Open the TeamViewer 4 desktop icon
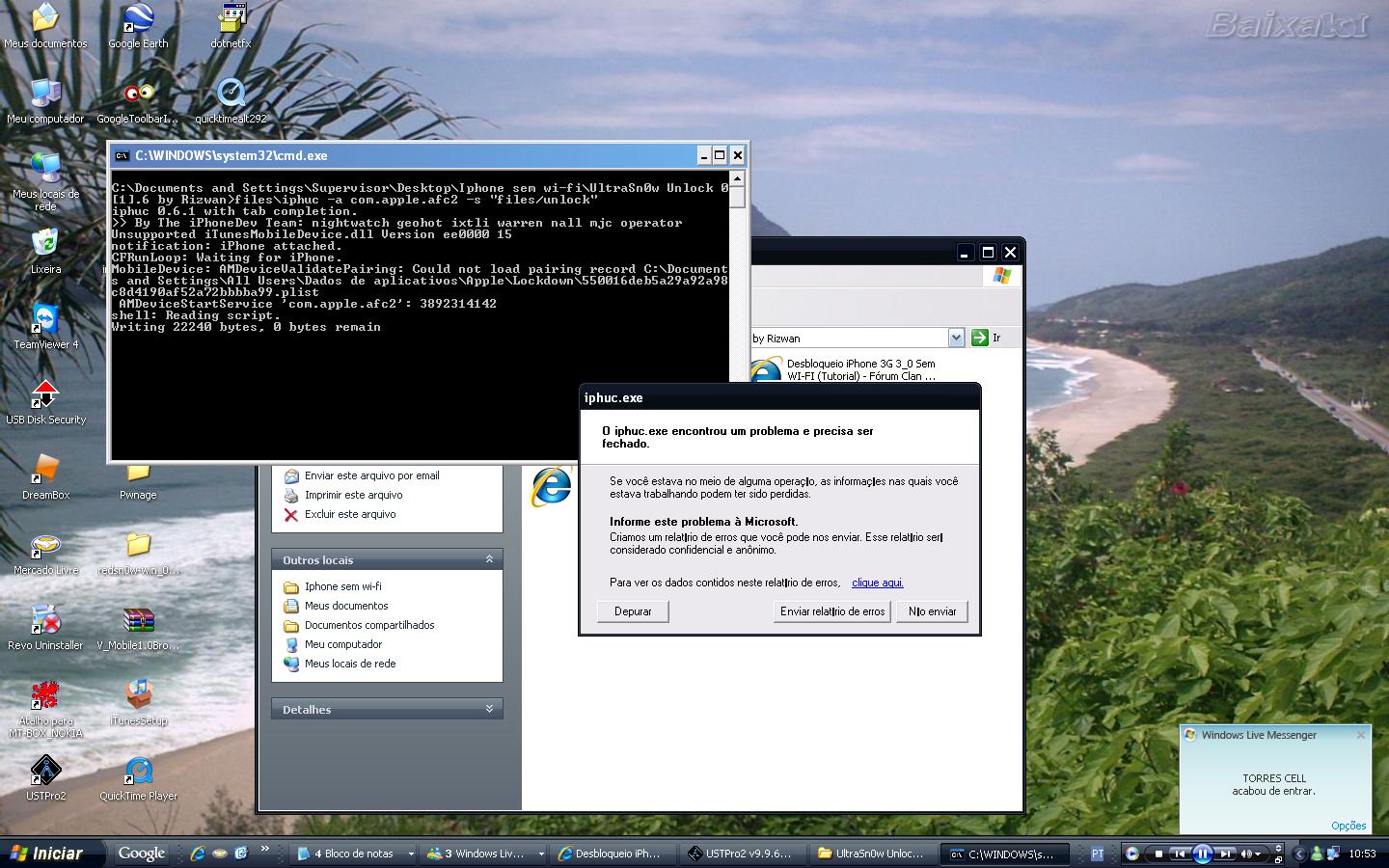 45,323
